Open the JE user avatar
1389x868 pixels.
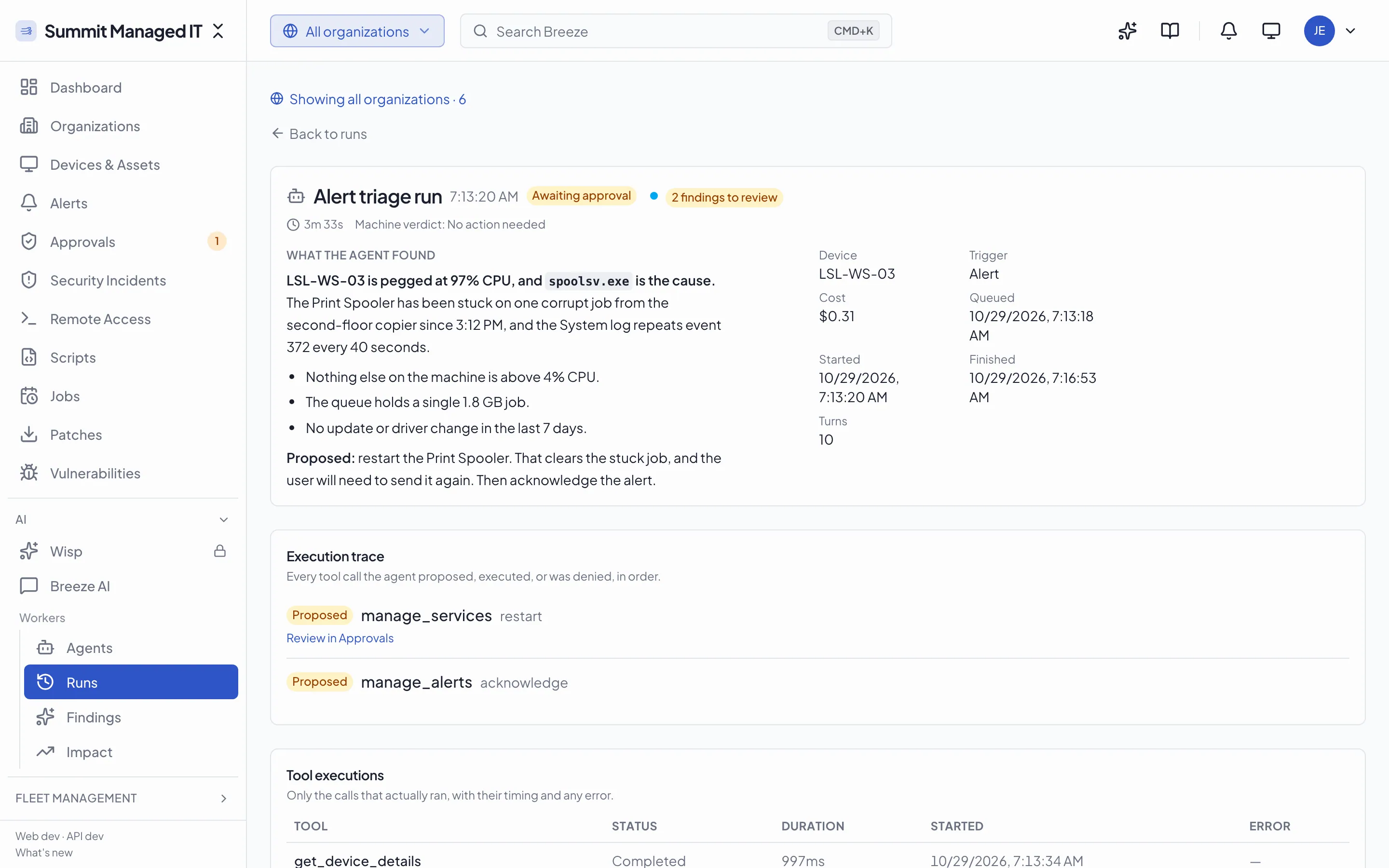(1319, 31)
